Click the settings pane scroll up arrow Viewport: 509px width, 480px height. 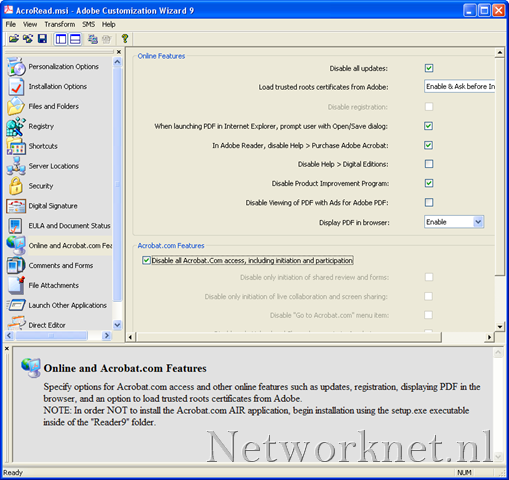(500, 53)
